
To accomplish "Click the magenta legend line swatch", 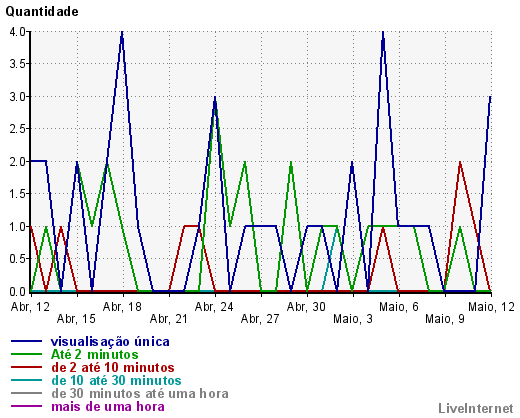I will tap(26, 406).
